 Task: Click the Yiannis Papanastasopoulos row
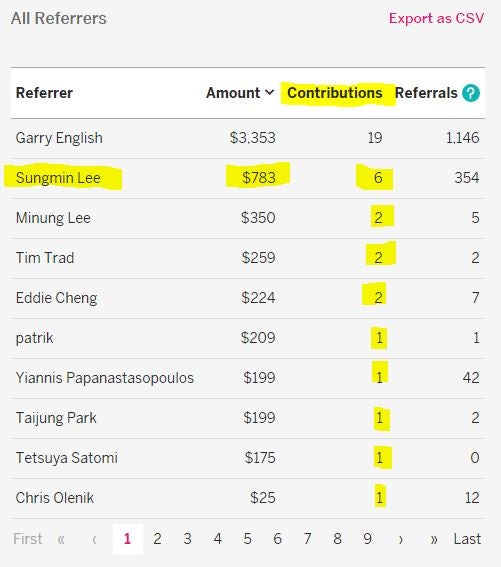[x=248, y=378]
